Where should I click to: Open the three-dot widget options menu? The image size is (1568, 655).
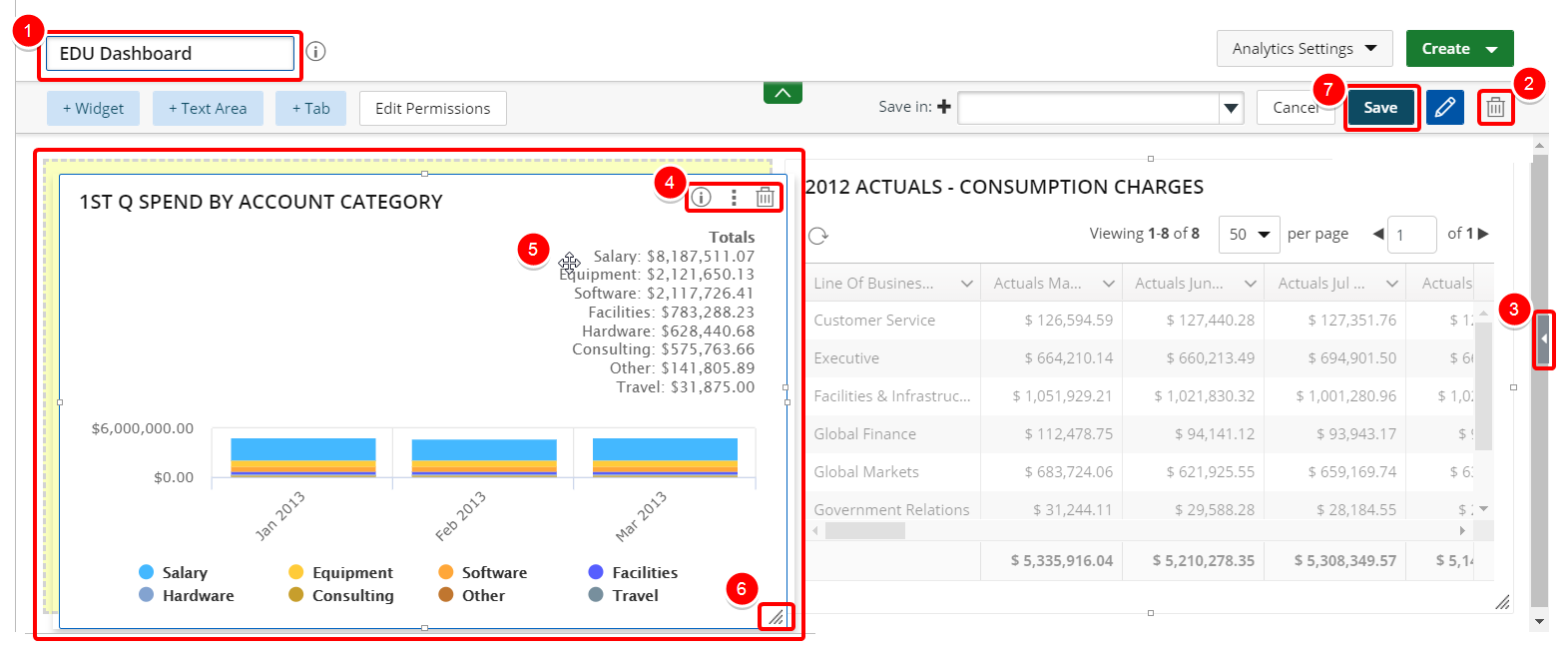(734, 198)
